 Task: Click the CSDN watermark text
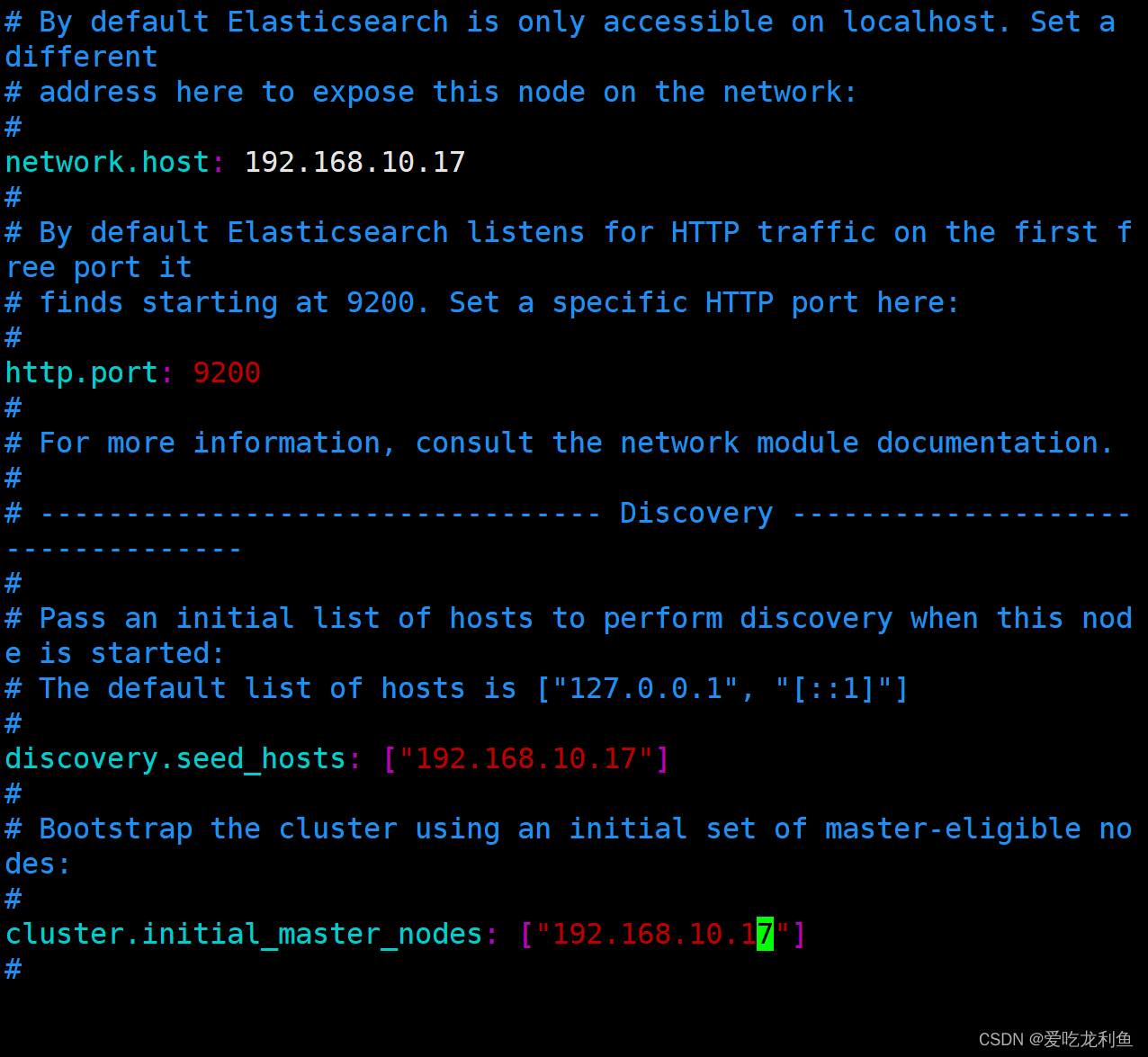click(1055, 1039)
